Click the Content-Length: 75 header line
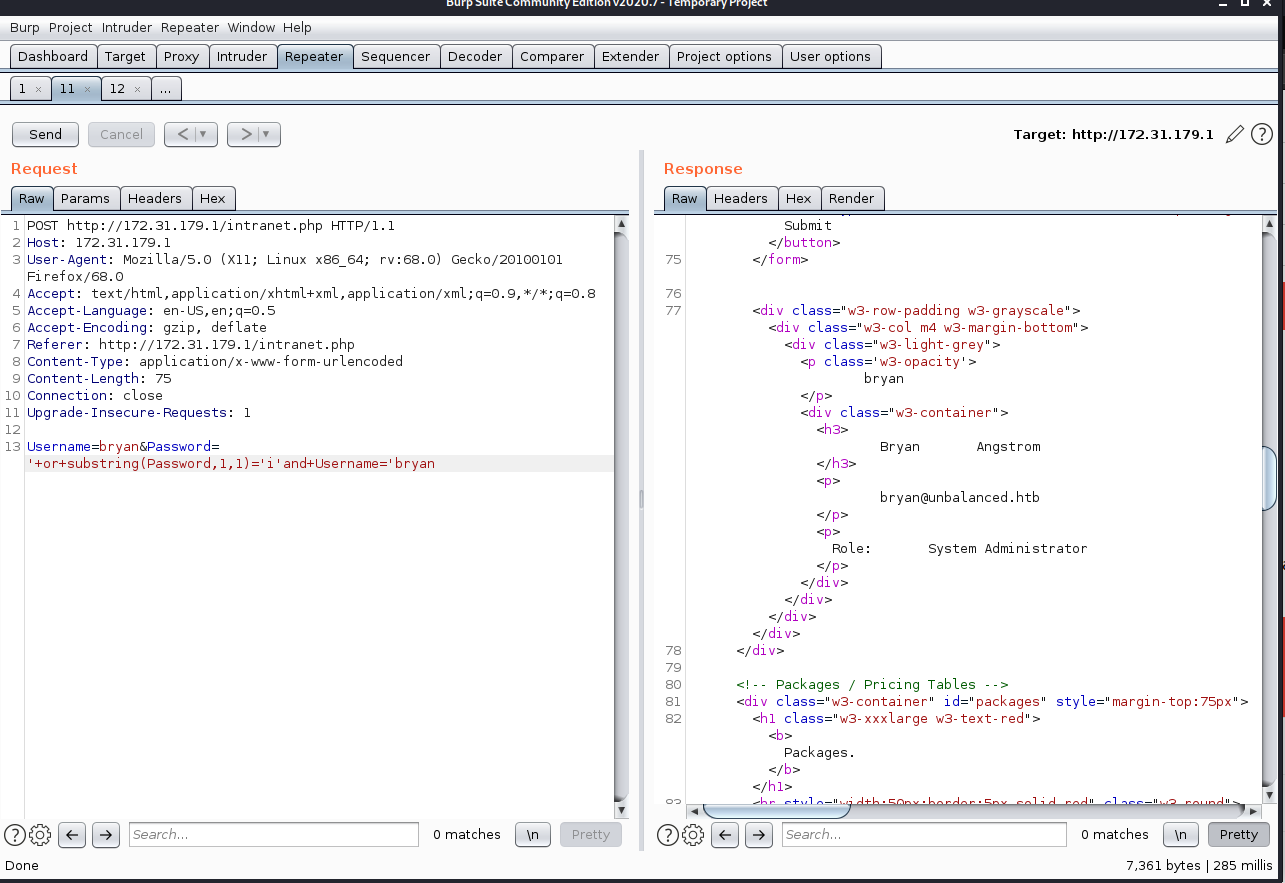The image size is (1285, 883). [x=99, y=379]
